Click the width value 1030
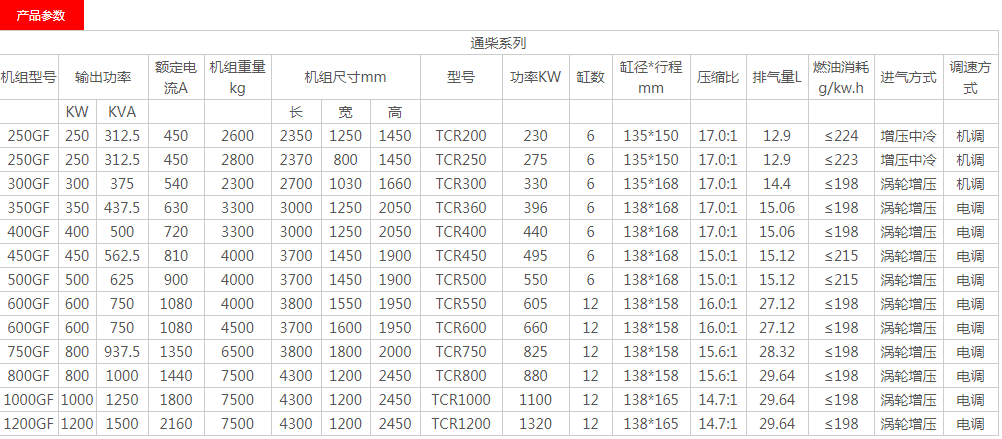Image resolution: width=1002 pixels, height=439 pixels. pos(346,184)
